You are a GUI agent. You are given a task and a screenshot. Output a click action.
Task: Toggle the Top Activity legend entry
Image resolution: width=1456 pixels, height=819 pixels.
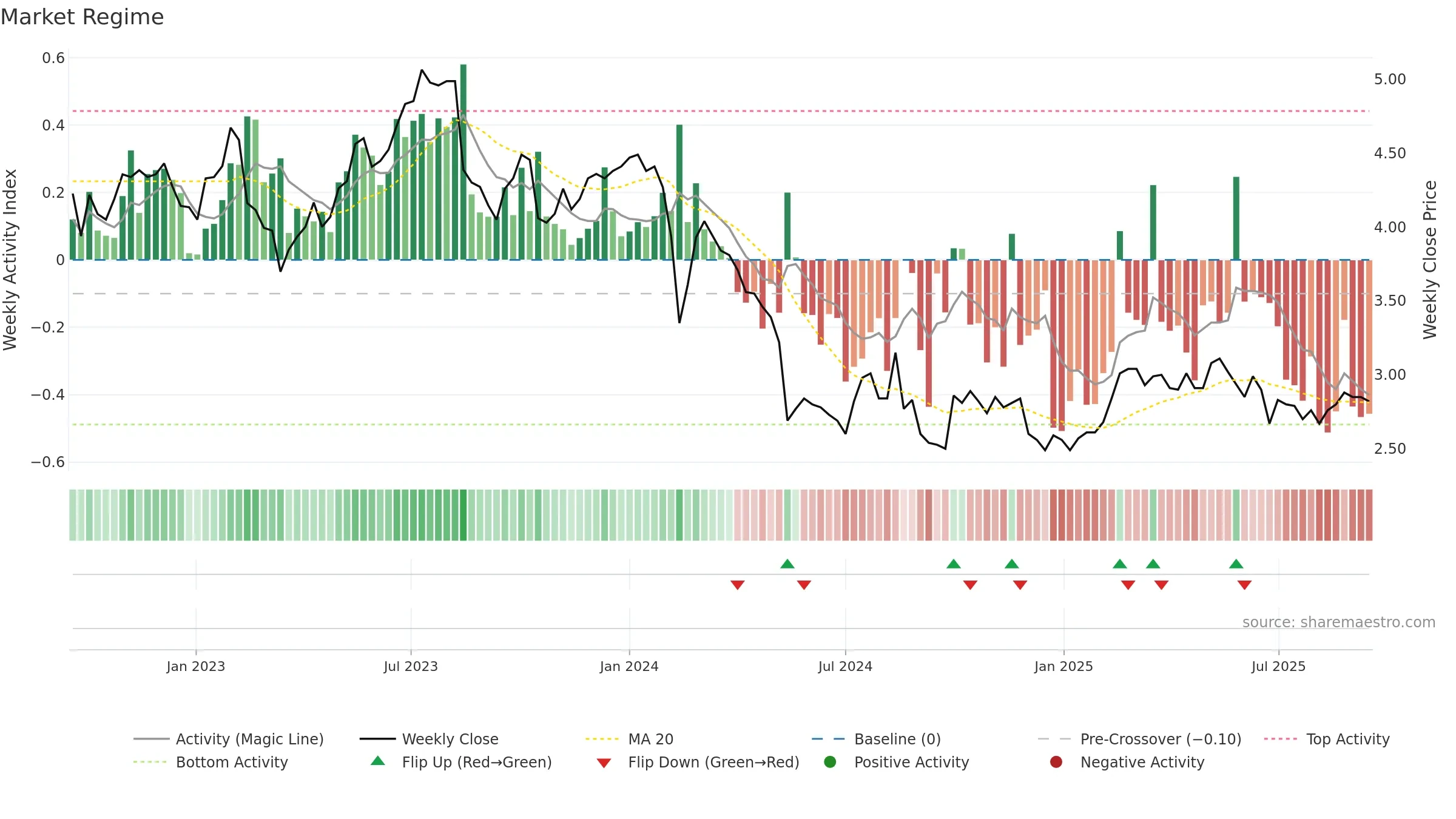1326,739
